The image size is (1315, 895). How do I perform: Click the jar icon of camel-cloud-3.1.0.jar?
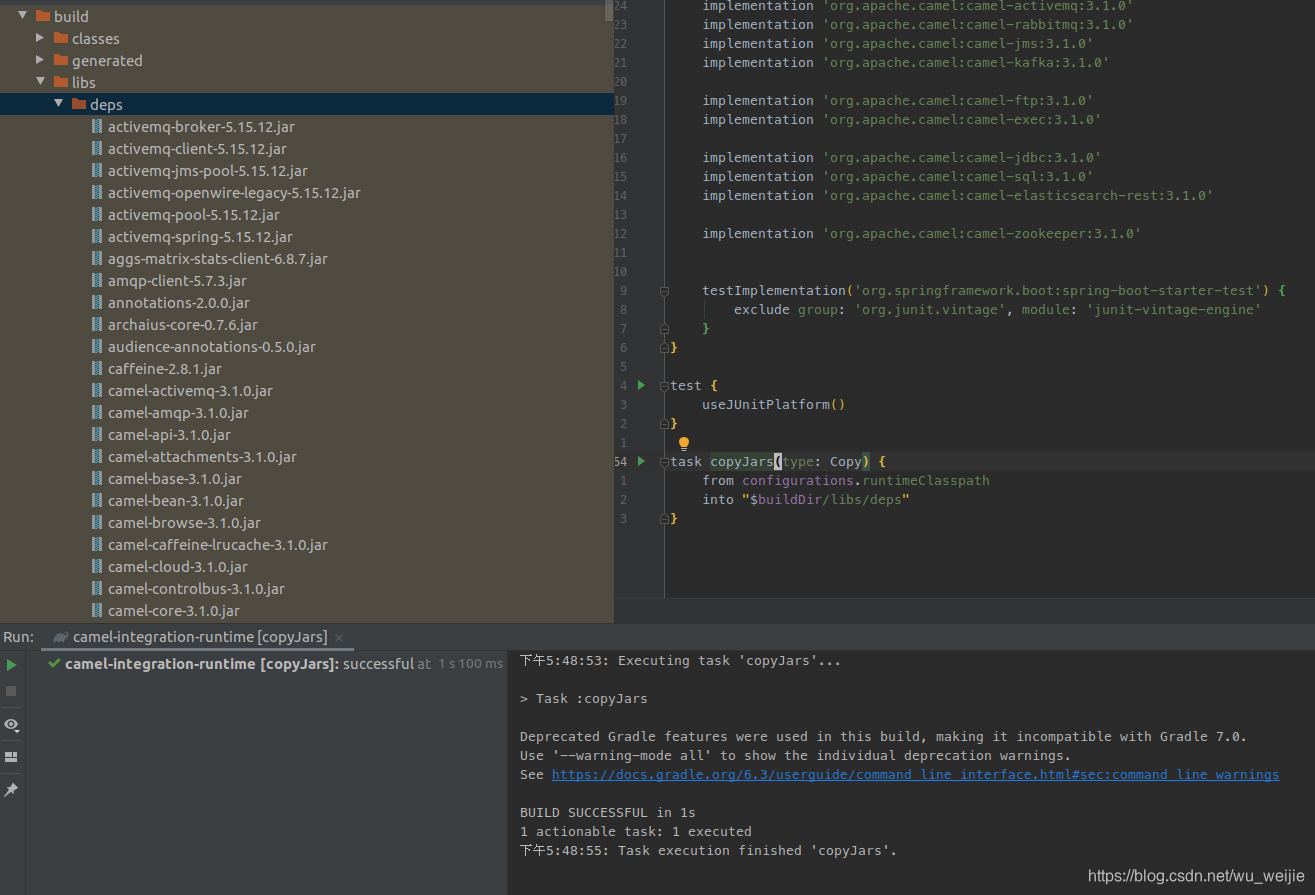[x=97, y=566]
